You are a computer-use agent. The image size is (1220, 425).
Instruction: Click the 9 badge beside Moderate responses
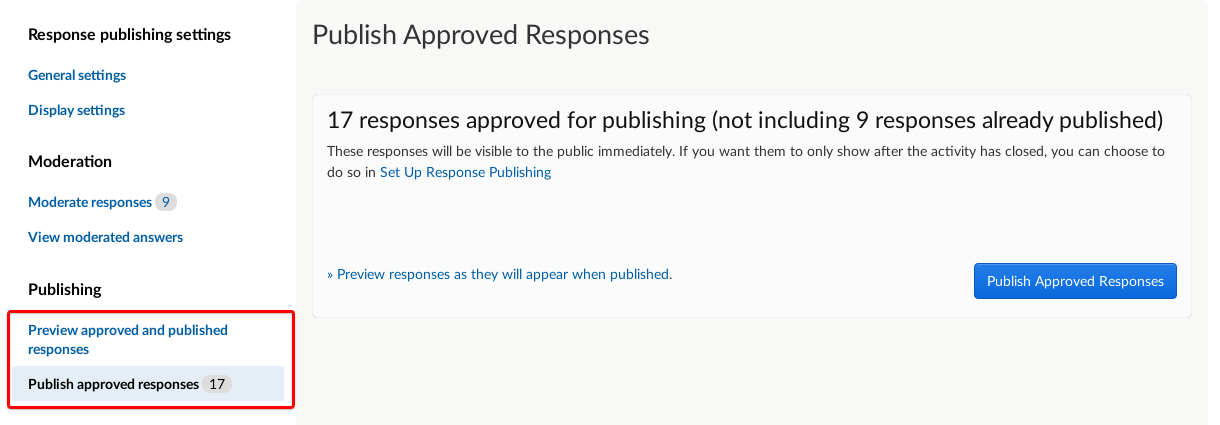coord(166,202)
